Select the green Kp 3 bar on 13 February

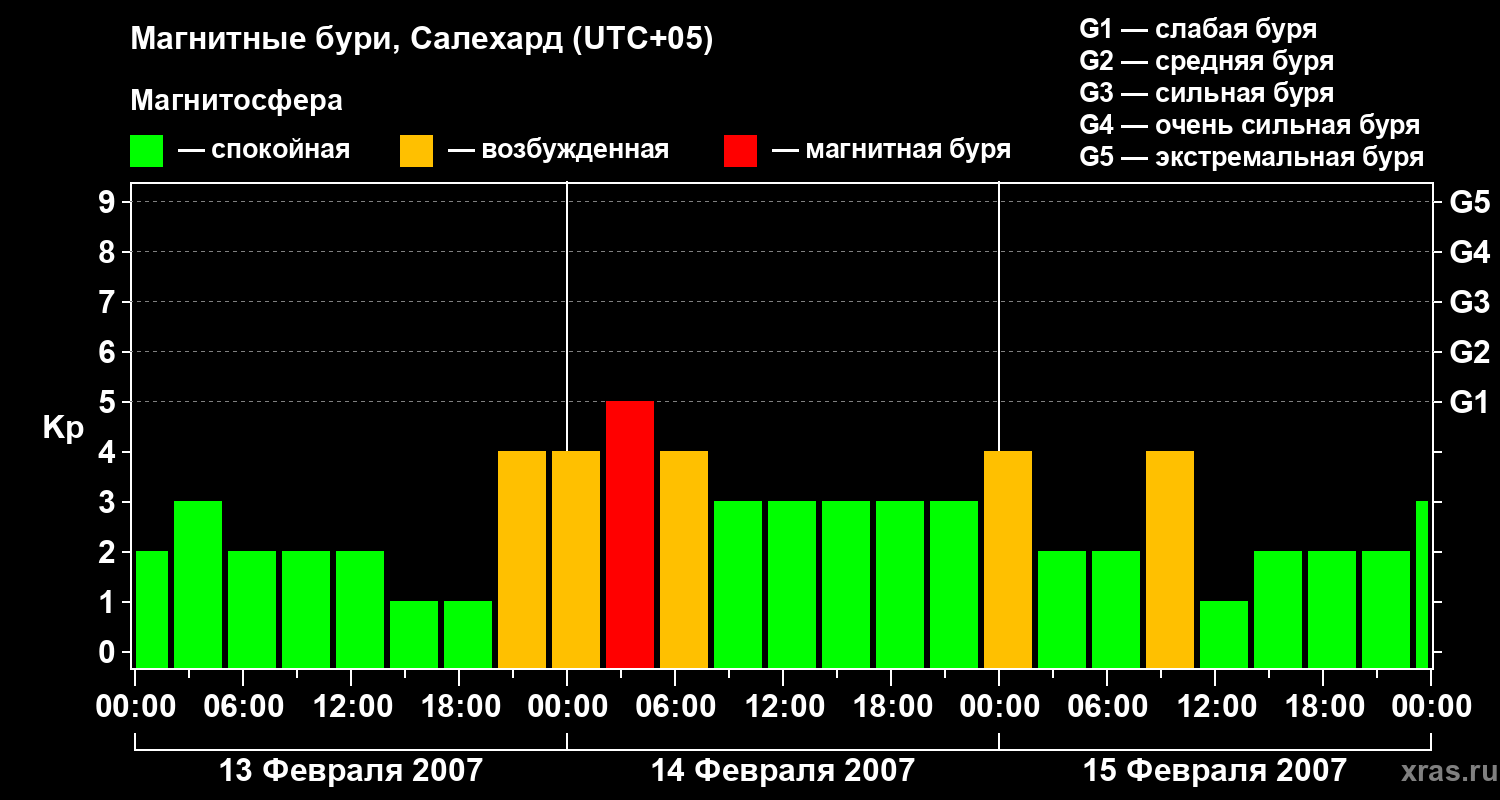198,585
